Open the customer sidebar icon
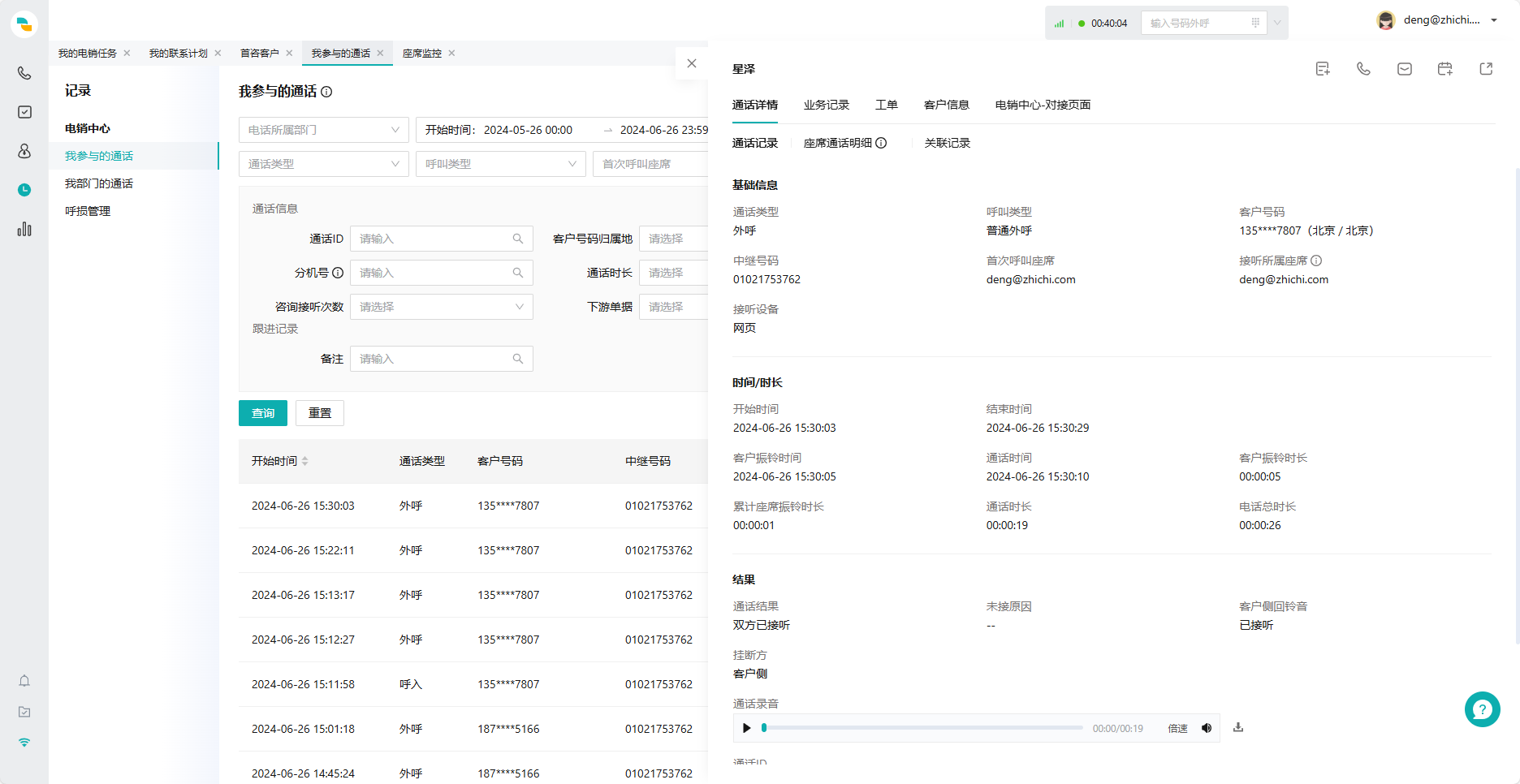The width and height of the screenshot is (1520, 784). click(x=24, y=151)
